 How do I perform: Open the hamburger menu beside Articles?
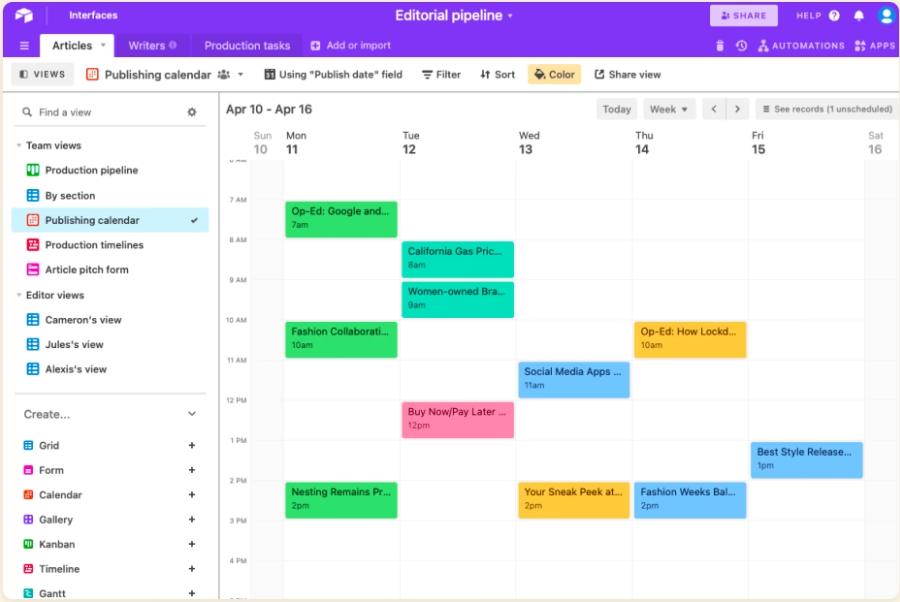point(24,46)
